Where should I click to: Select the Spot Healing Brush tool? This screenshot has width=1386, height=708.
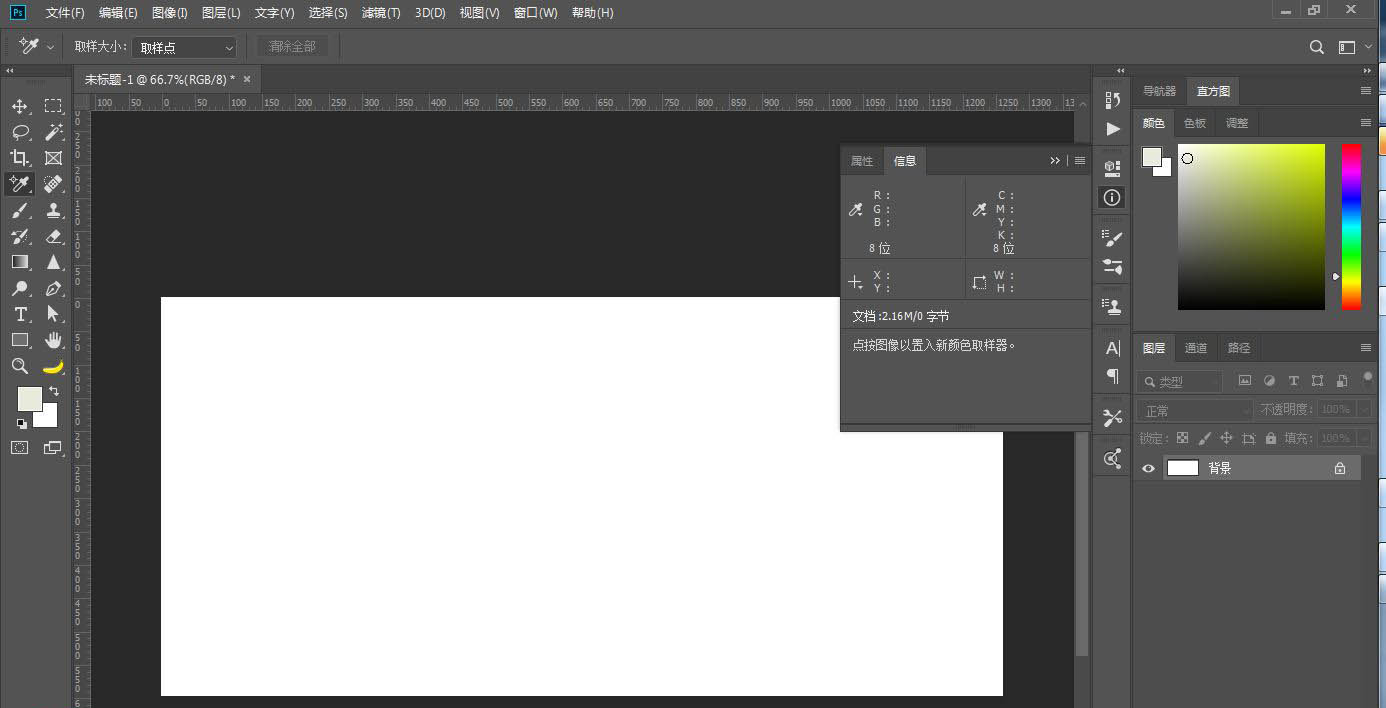(53, 184)
